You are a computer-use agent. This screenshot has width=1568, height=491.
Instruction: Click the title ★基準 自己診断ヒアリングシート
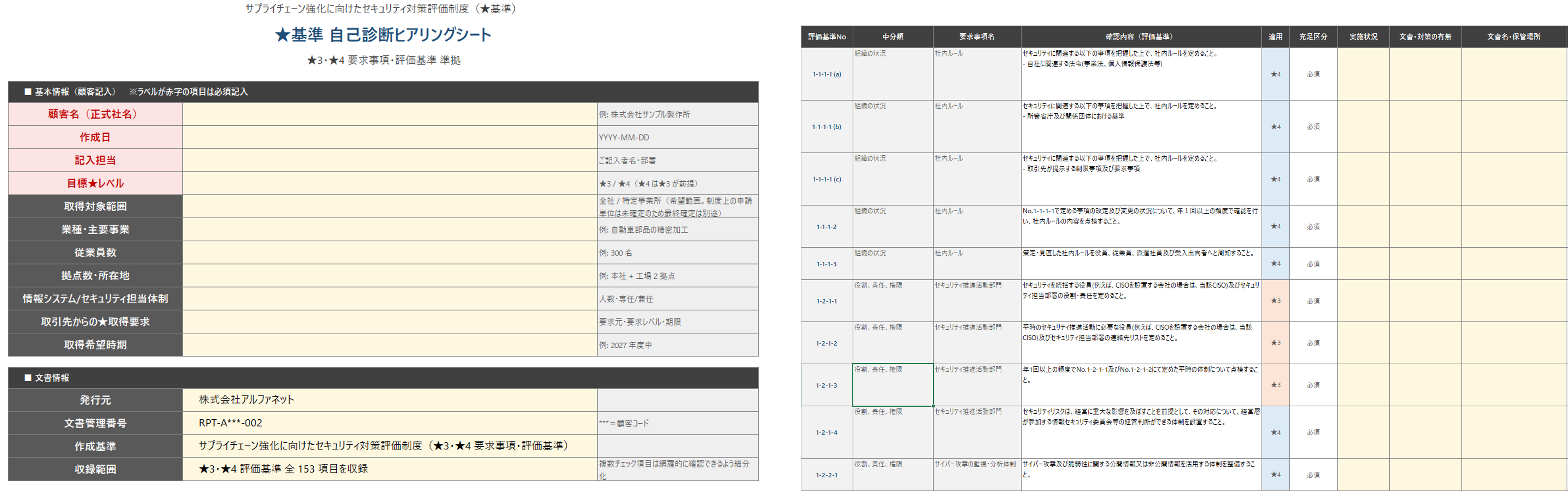click(383, 35)
